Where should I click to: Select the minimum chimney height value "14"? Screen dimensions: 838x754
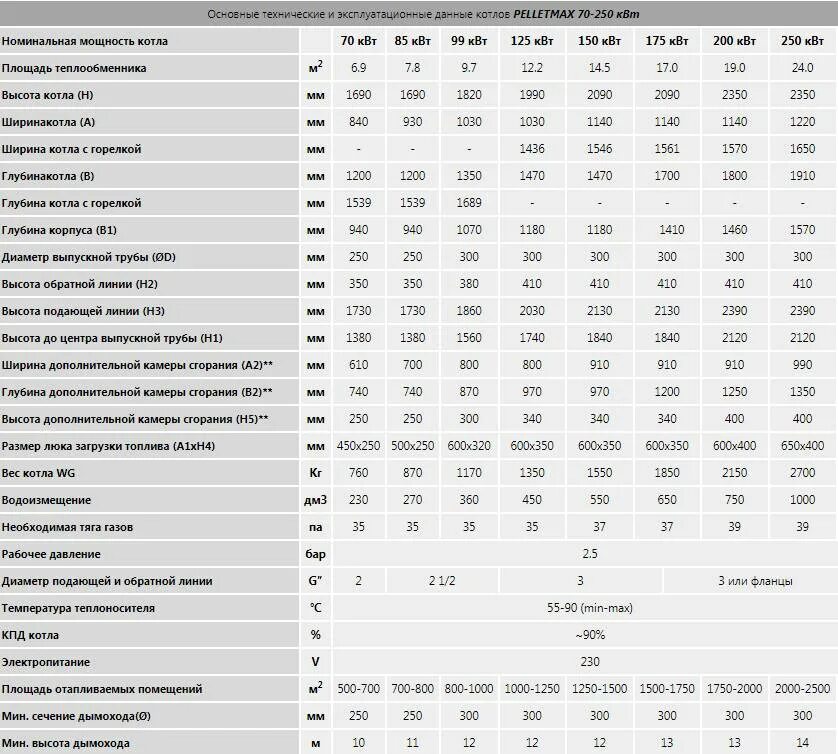pyautogui.click(x=802, y=743)
